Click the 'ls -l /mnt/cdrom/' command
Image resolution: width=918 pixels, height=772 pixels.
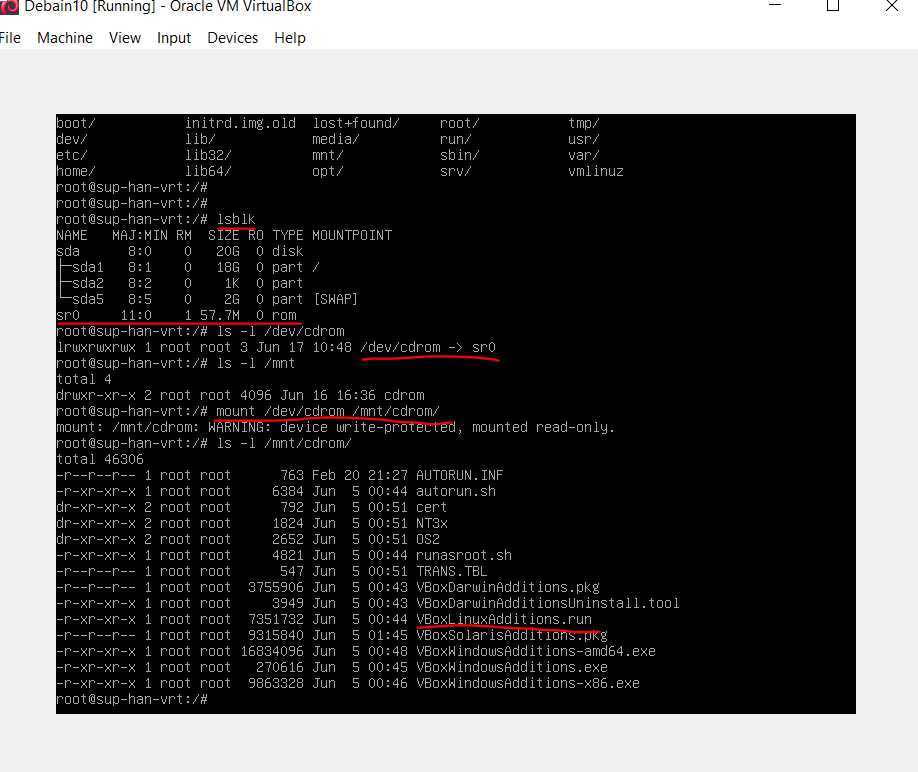(x=284, y=443)
